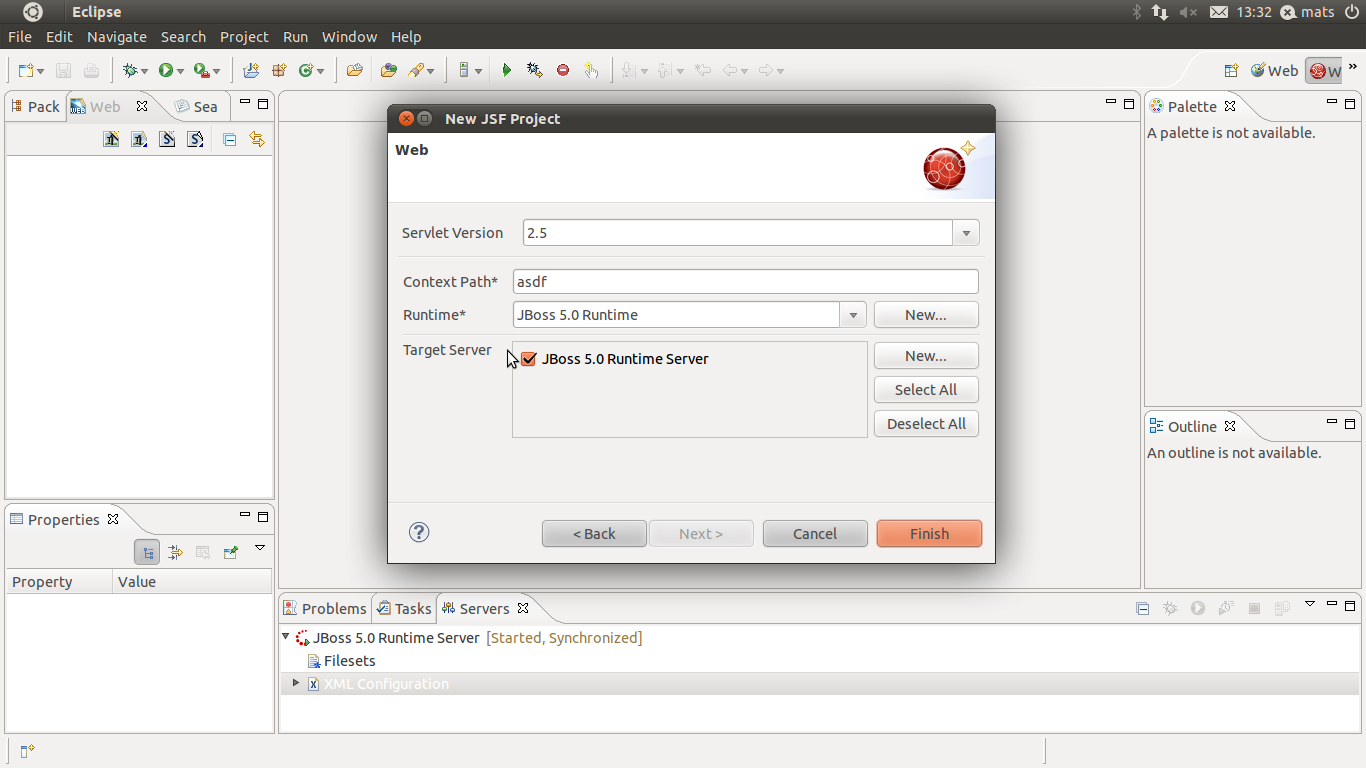Image resolution: width=1366 pixels, height=768 pixels.
Task: Click the Value column header
Action: pos(192,581)
